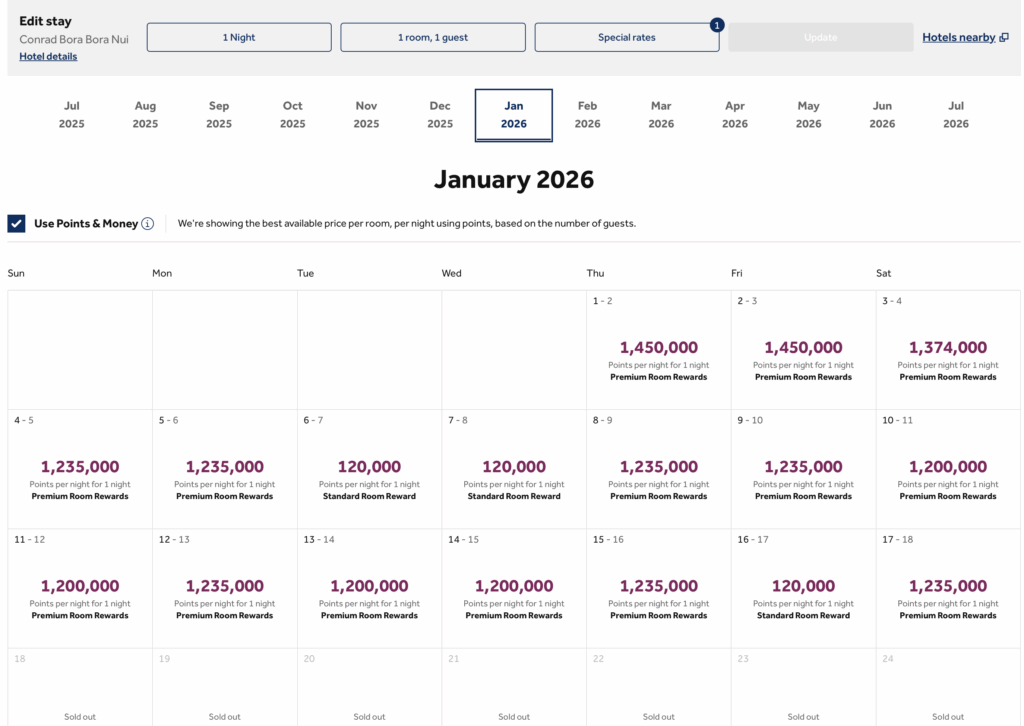Screen dimensions: 1024x726
Task: Switch to the Feb 2026 month tab
Action: pos(587,115)
